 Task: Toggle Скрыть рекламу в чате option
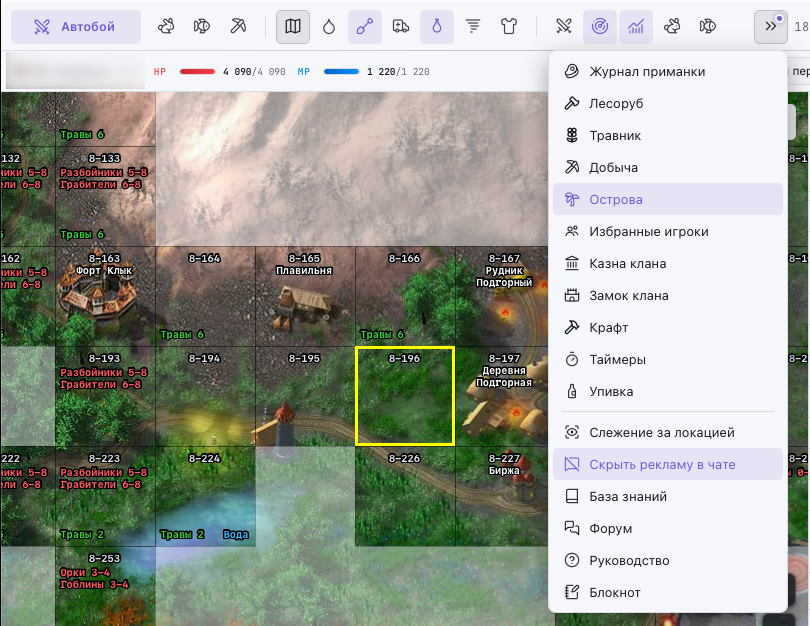[x=668, y=464]
